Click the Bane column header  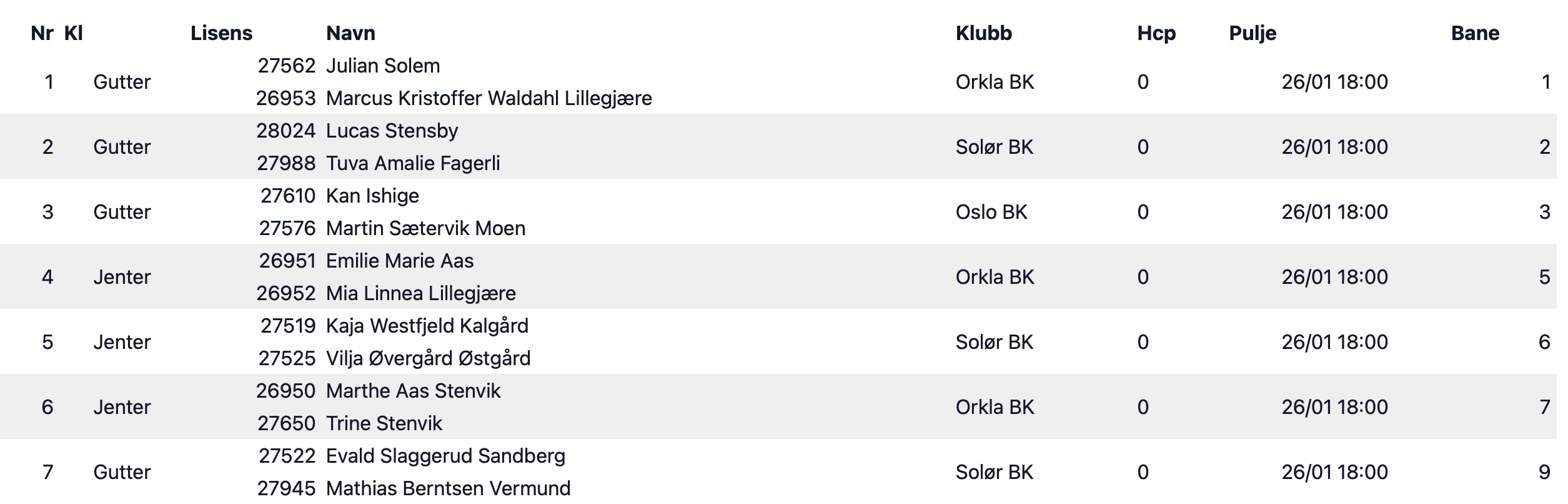[x=1475, y=33]
